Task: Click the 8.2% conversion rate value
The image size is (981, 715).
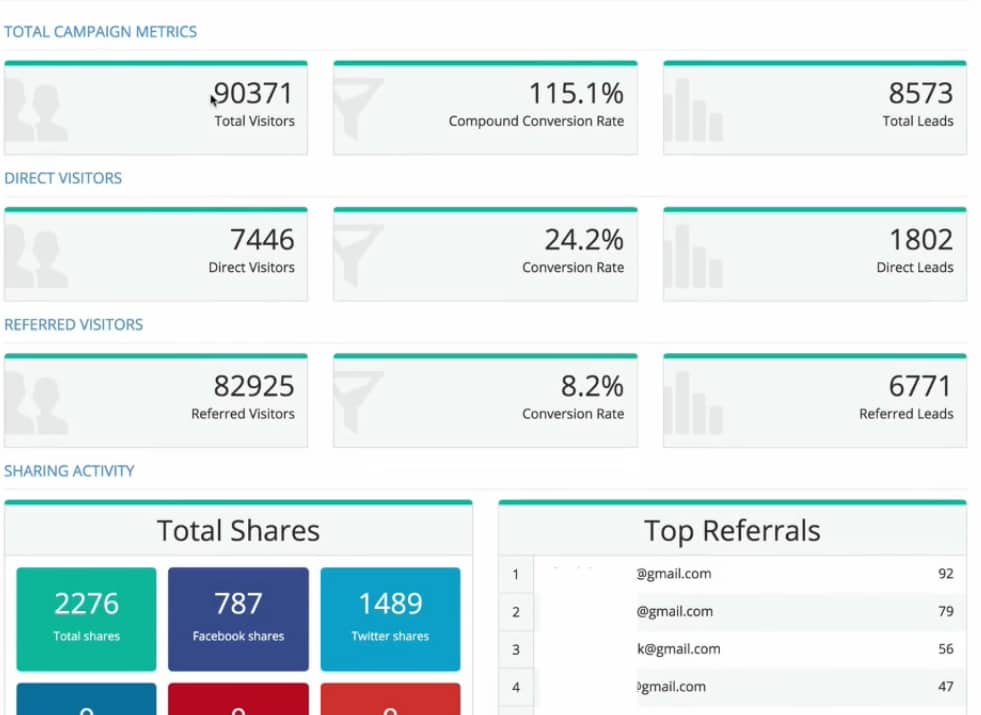Action: tap(592, 387)
